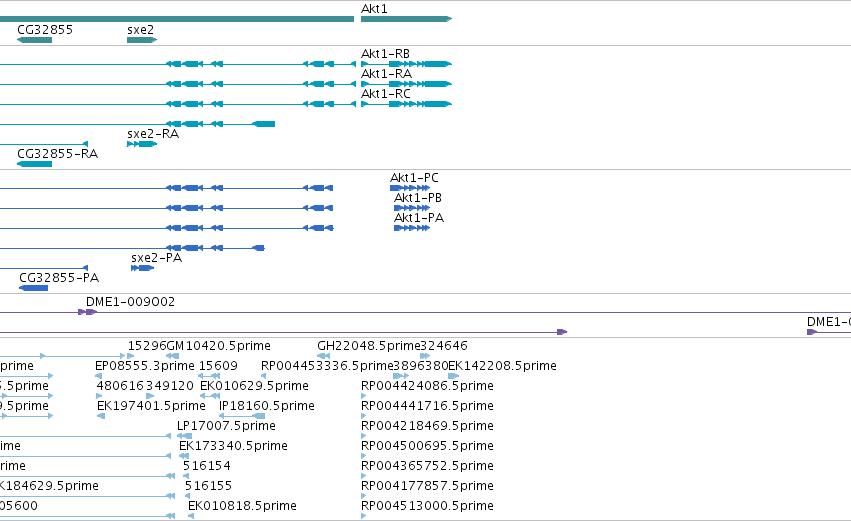Select the EK173340.5prime EST label
This screenshot has height=521, width=851.
coord(233,447)
